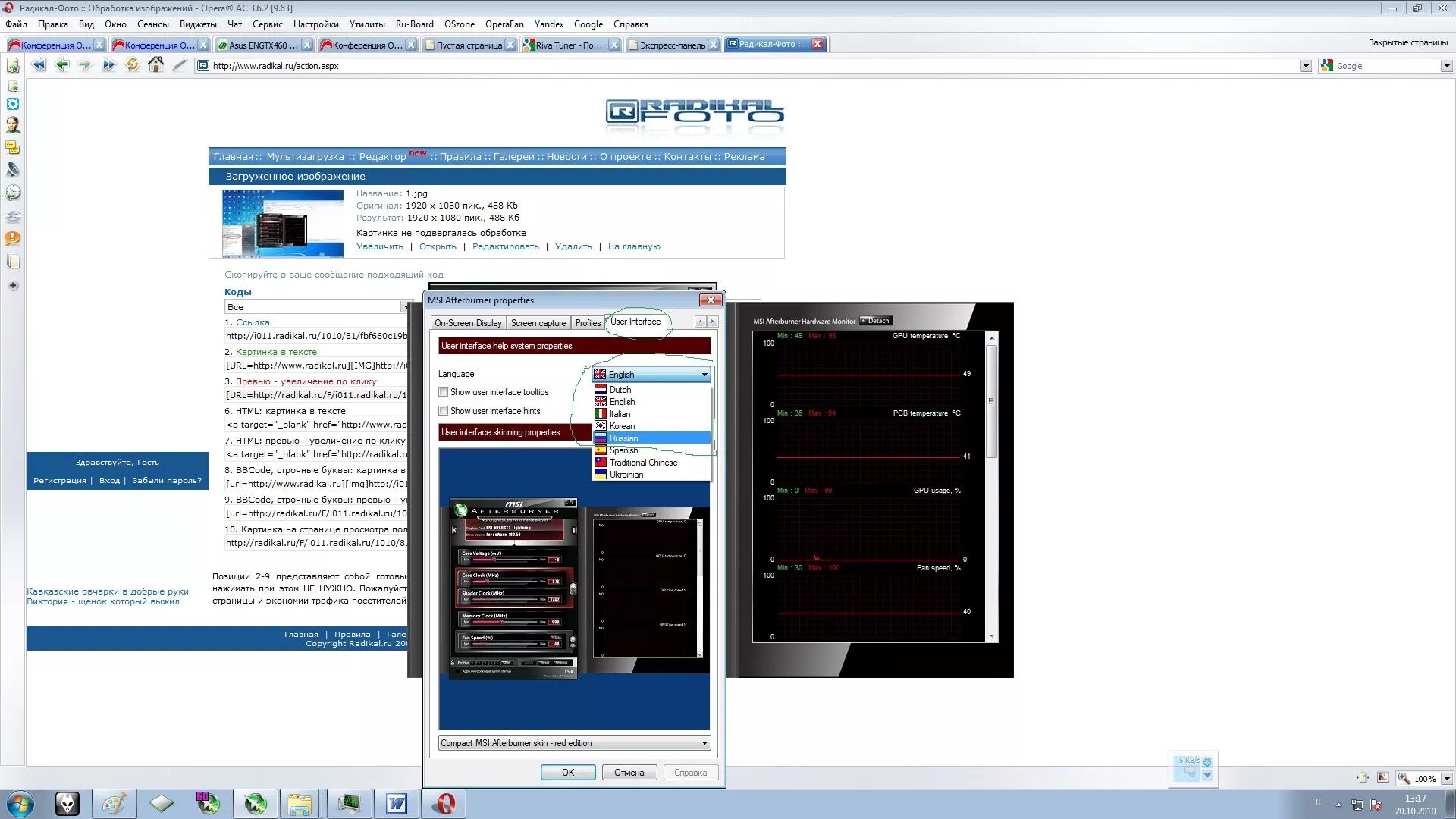Viewport: 1456px width, 819px height.
Task: Open the History panel clock icon
Action: [13, 193]
